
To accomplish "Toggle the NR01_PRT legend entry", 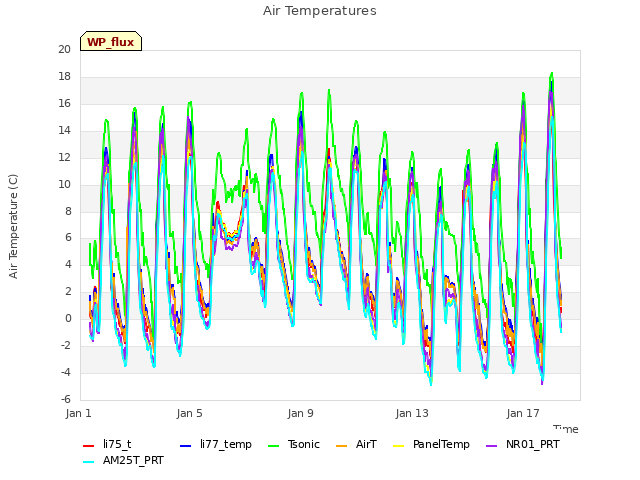I will (x=522, y=444).
